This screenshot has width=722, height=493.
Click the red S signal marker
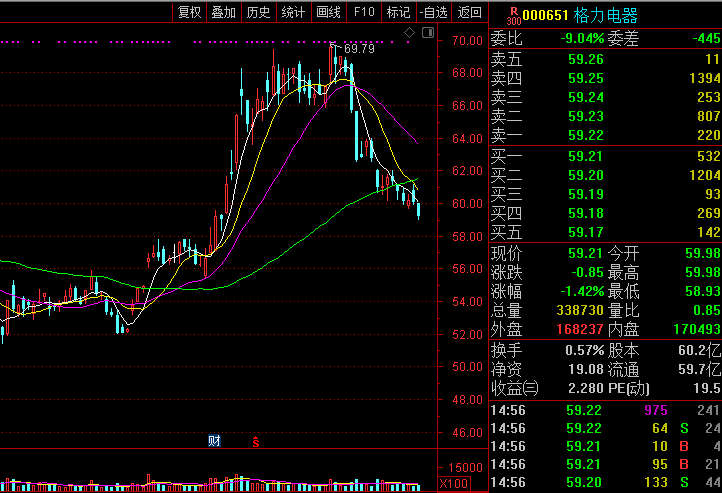[256, 442]
